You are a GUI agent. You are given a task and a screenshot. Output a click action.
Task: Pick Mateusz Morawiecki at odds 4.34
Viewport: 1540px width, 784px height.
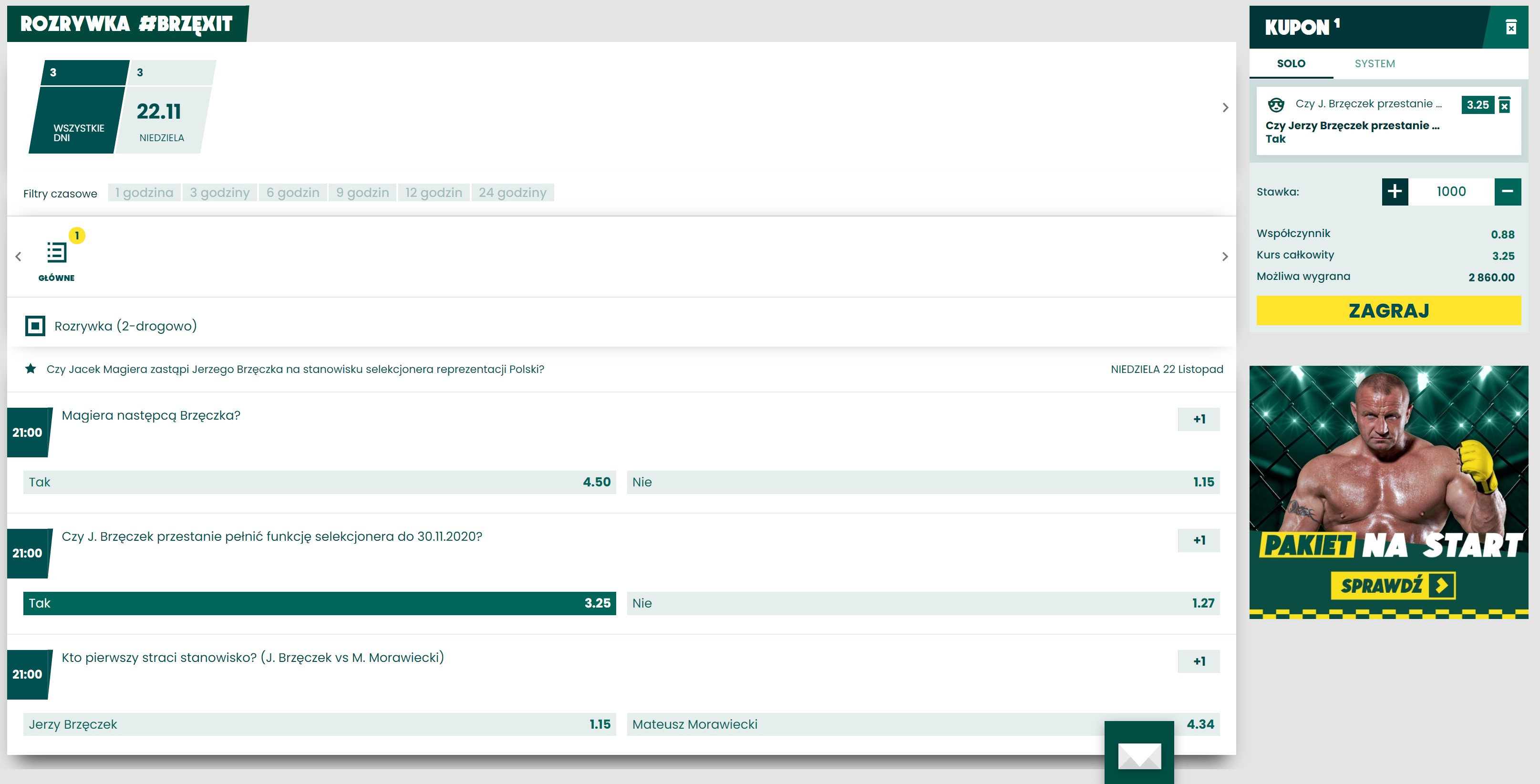tap(923, 724)
